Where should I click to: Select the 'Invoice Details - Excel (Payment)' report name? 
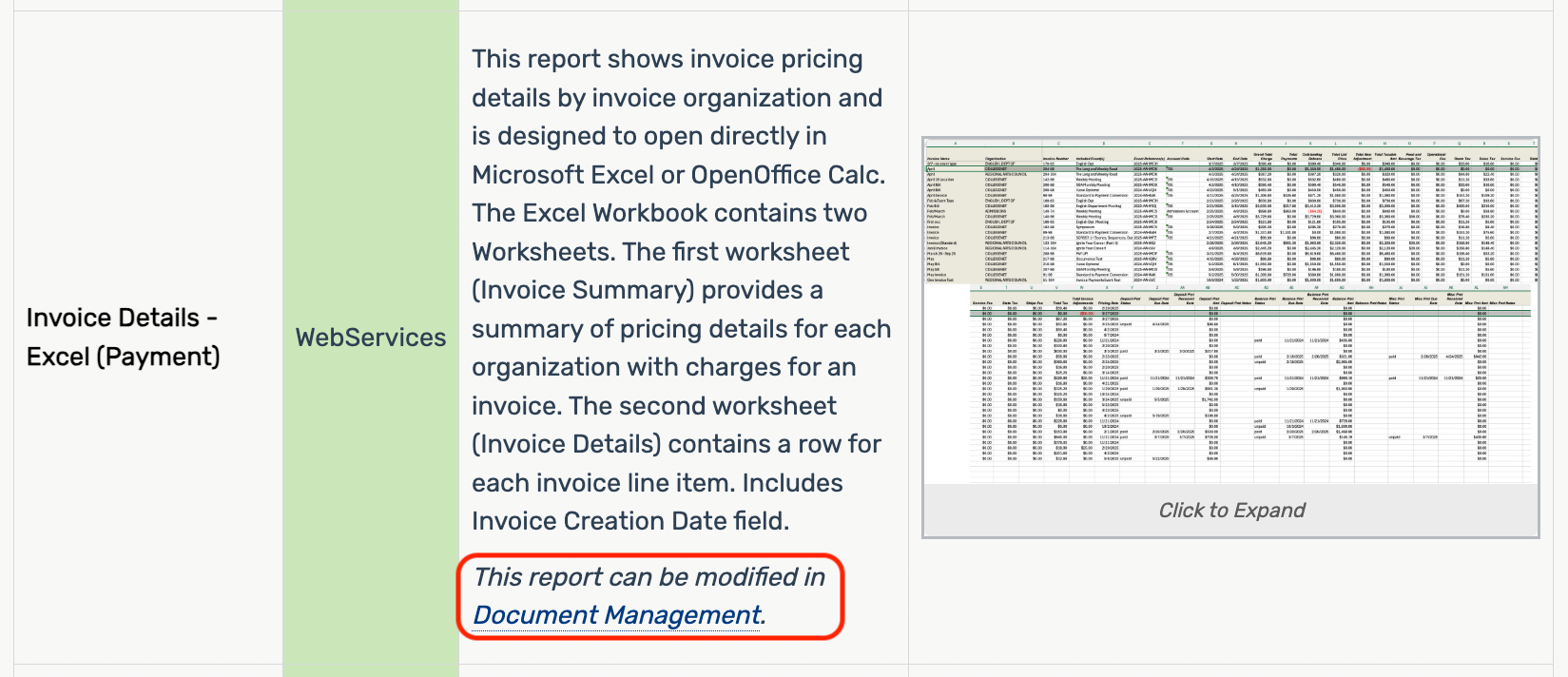click(124, 337)
